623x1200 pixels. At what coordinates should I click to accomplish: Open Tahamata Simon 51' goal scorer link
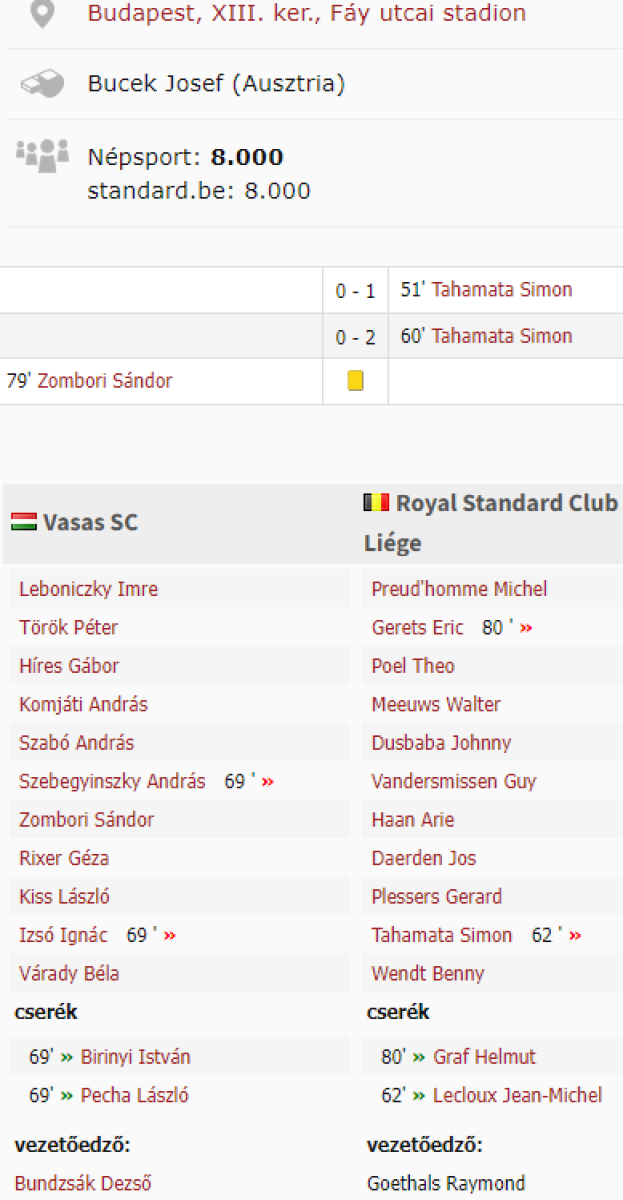click(502, 290)
